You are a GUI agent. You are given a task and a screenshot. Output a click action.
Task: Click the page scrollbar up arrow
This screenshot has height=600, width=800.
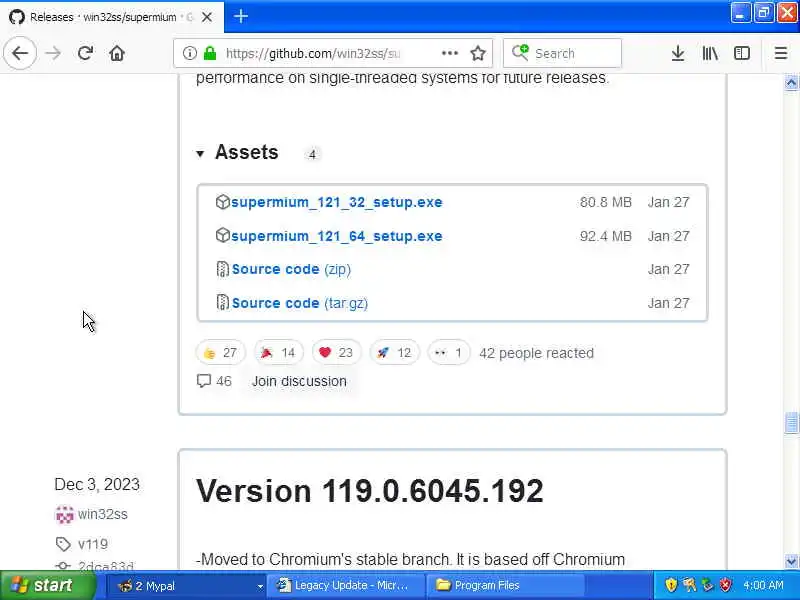coord(791,82)
